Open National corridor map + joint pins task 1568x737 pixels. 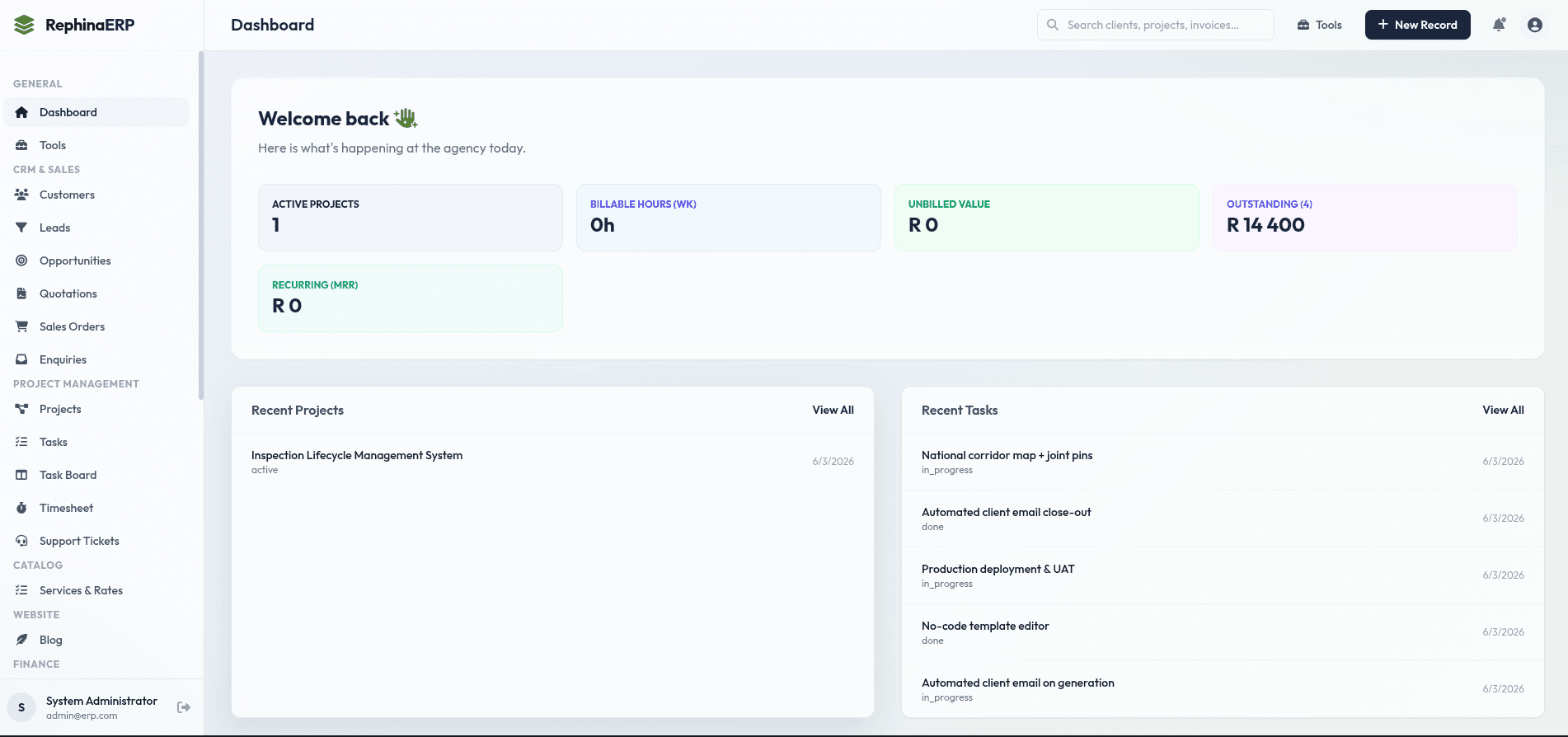click(x=1223, y=462)
